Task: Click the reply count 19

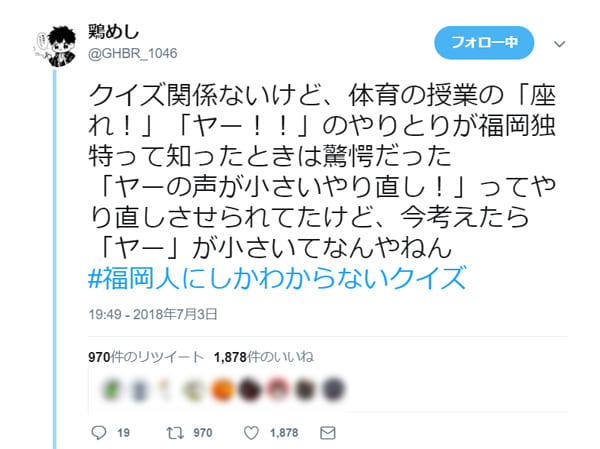Action: pos(123,433)
